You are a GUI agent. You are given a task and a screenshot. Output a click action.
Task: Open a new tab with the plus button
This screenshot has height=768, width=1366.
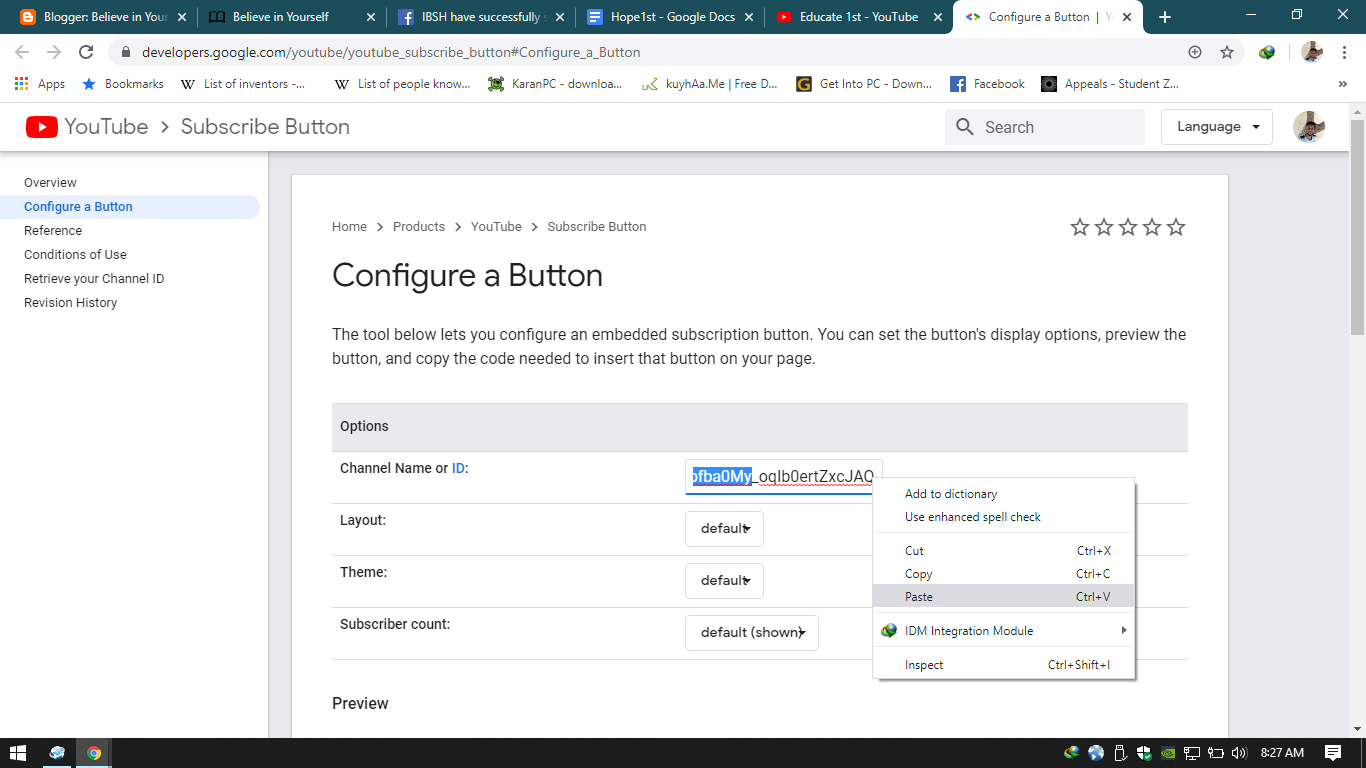tap(1165, 17)
